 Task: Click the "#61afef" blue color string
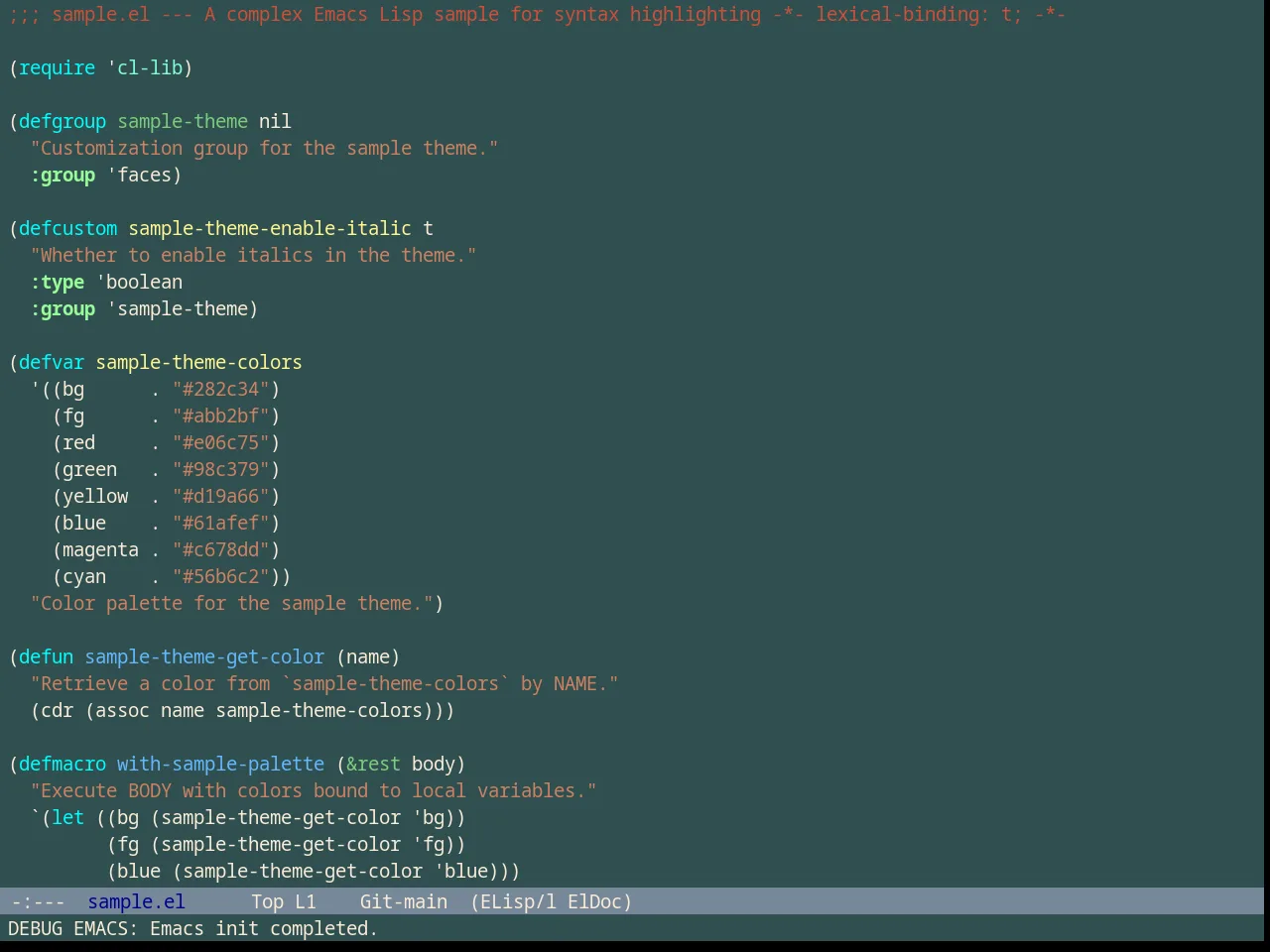[221, 523]
